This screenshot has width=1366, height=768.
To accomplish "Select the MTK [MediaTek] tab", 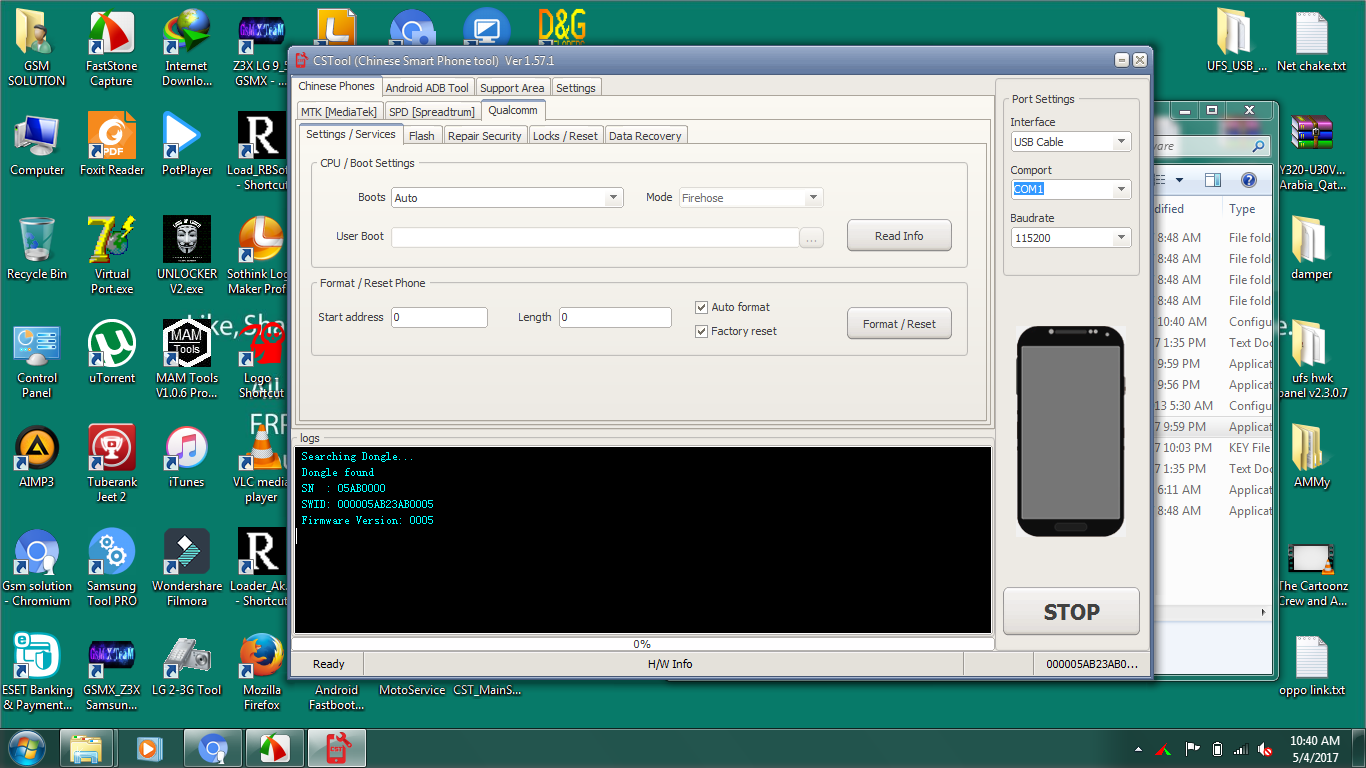I will pos(339,112).
